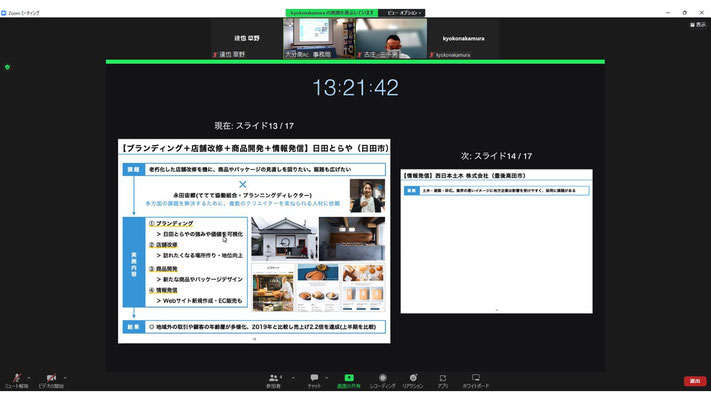Click the ① ブランディング heading on slide
Viewport: 711px width, 400px height.
(x=171, y=224)
